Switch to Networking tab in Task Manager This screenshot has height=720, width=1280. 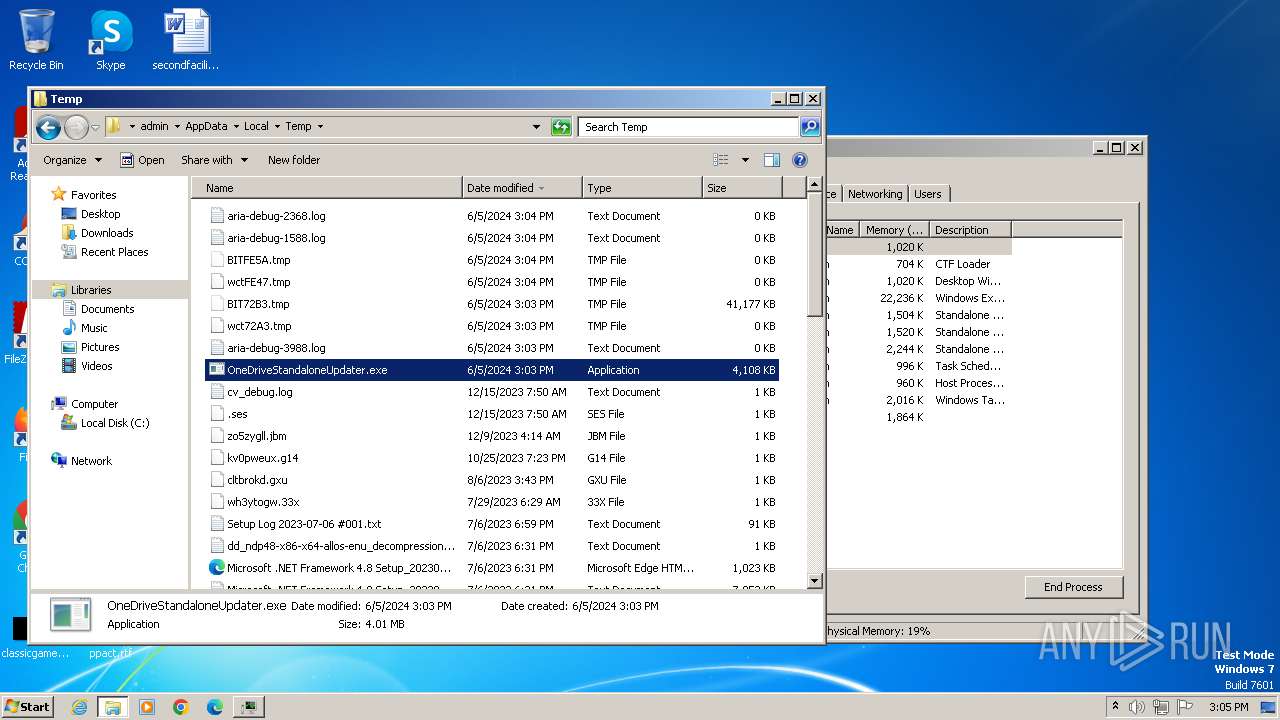[875, 194]
